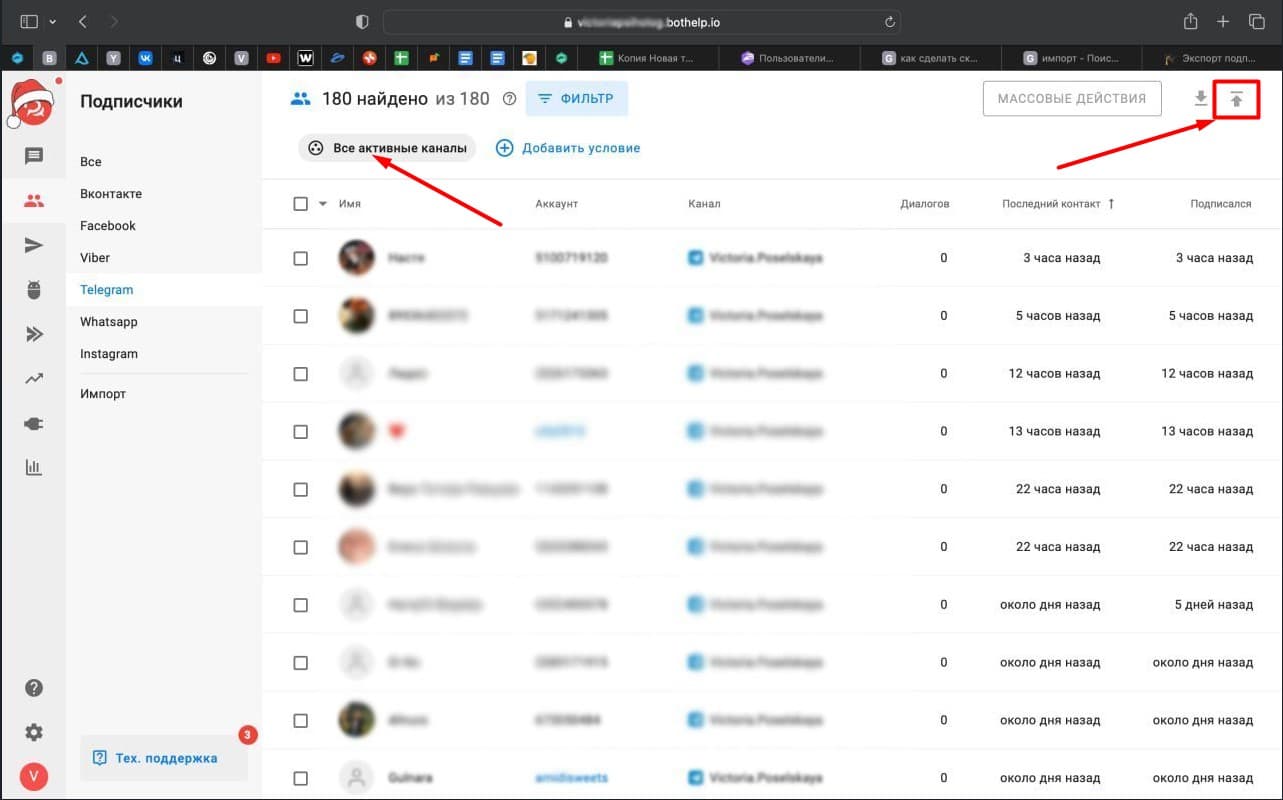Open the Импорт section in left menu
1283x800 pixels.
click(103, 394)
